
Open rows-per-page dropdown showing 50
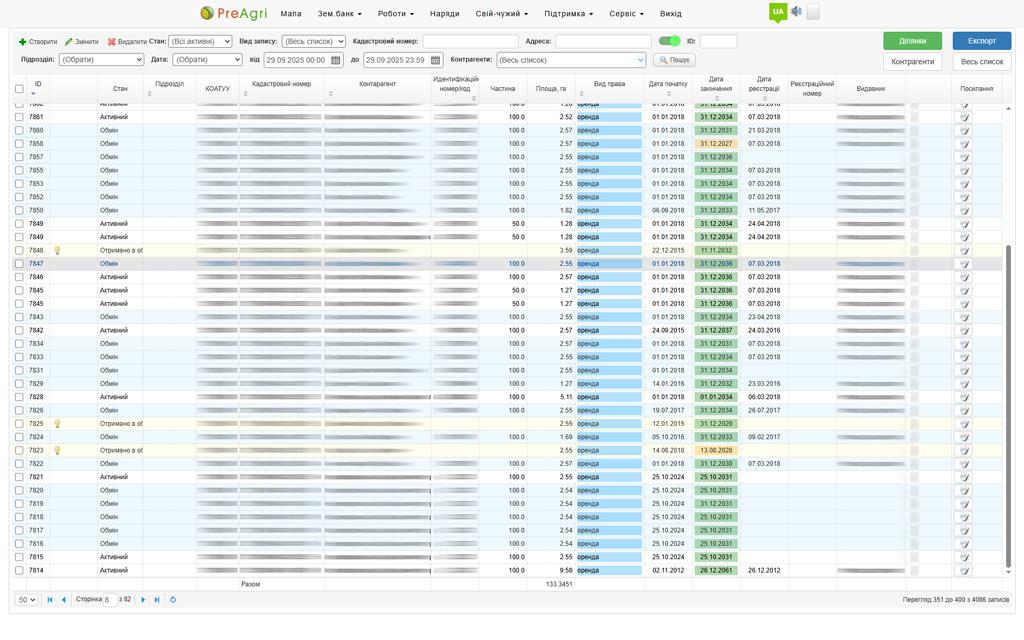tap(26, 599)
